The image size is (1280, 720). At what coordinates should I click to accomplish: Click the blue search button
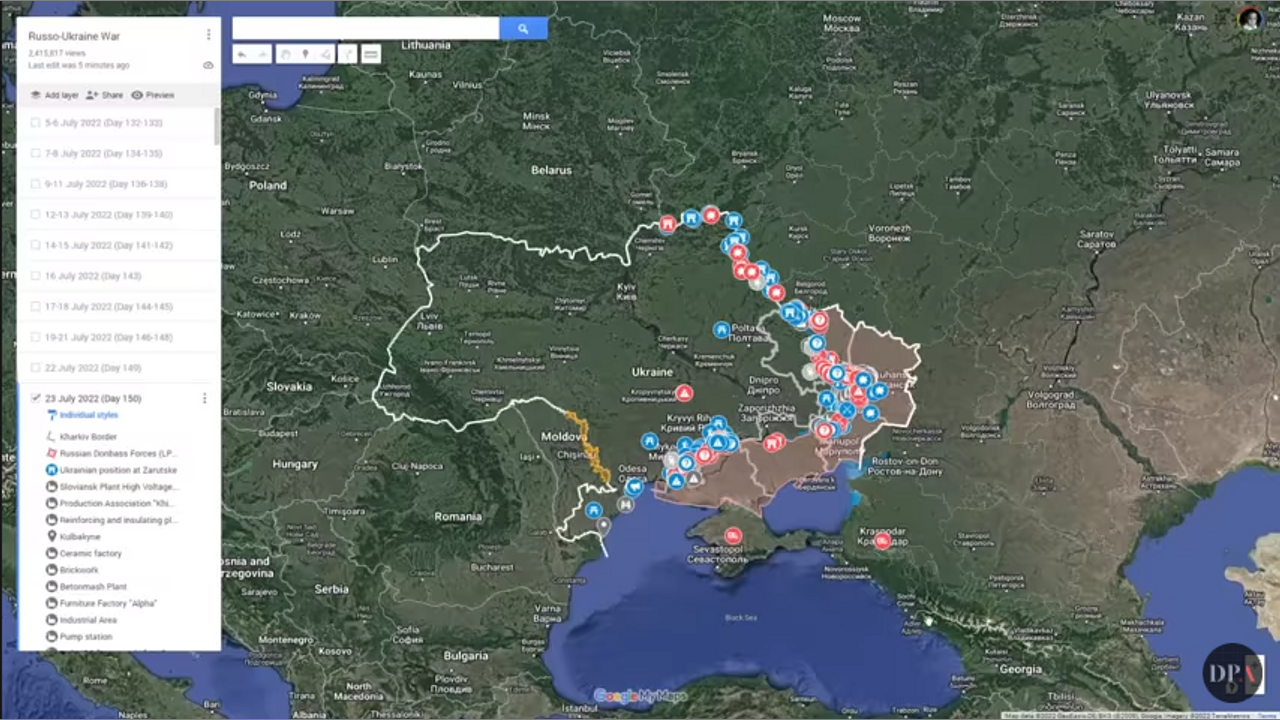(522, 29)
